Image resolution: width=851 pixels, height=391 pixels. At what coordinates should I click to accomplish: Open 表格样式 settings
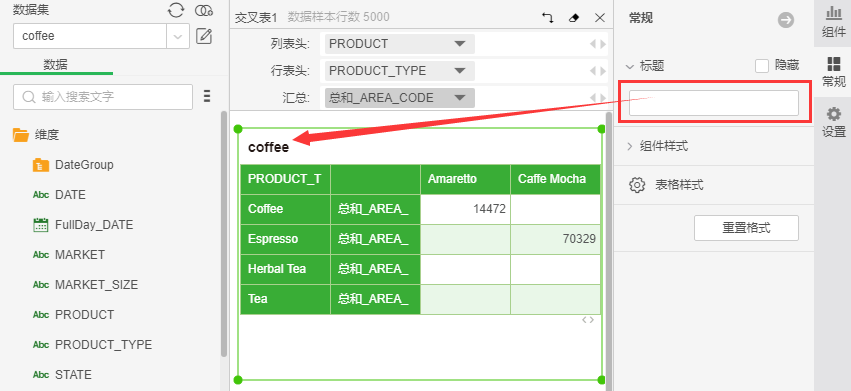[x=666, y=185]
